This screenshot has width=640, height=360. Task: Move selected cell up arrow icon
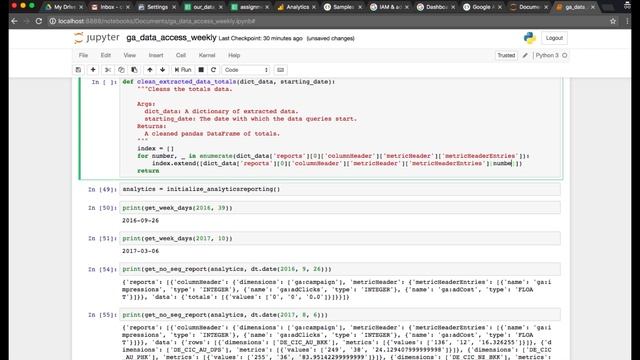click(x=150, y=70)
